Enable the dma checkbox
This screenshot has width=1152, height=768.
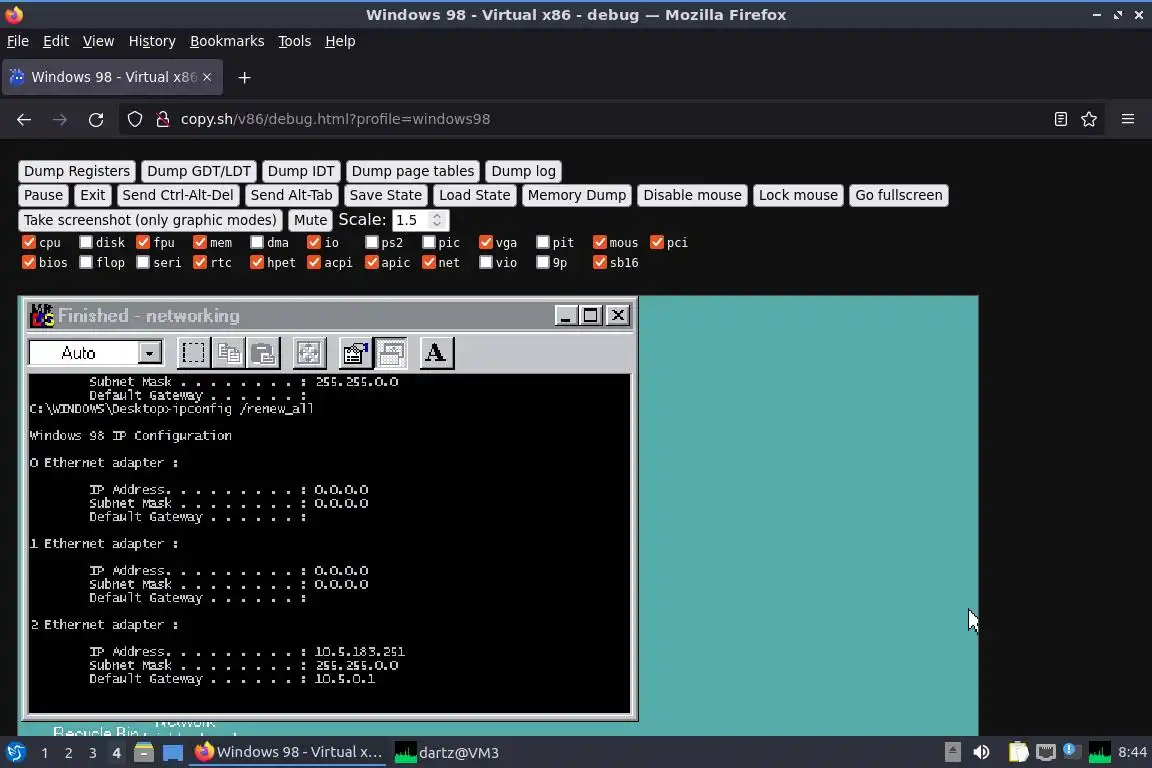[x=256, y=243]
